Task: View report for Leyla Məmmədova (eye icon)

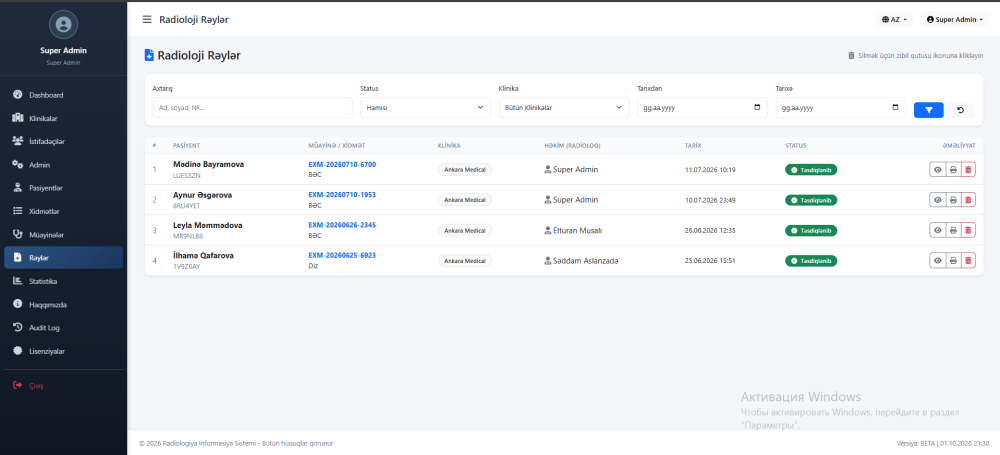Action: coord(938,230)
